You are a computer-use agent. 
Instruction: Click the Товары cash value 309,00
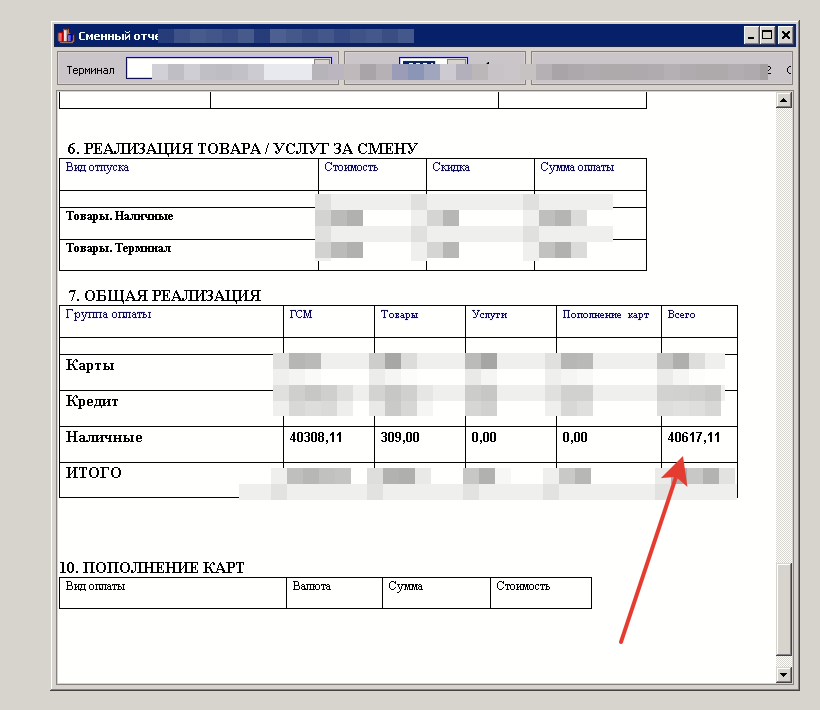tap(400, 438)
